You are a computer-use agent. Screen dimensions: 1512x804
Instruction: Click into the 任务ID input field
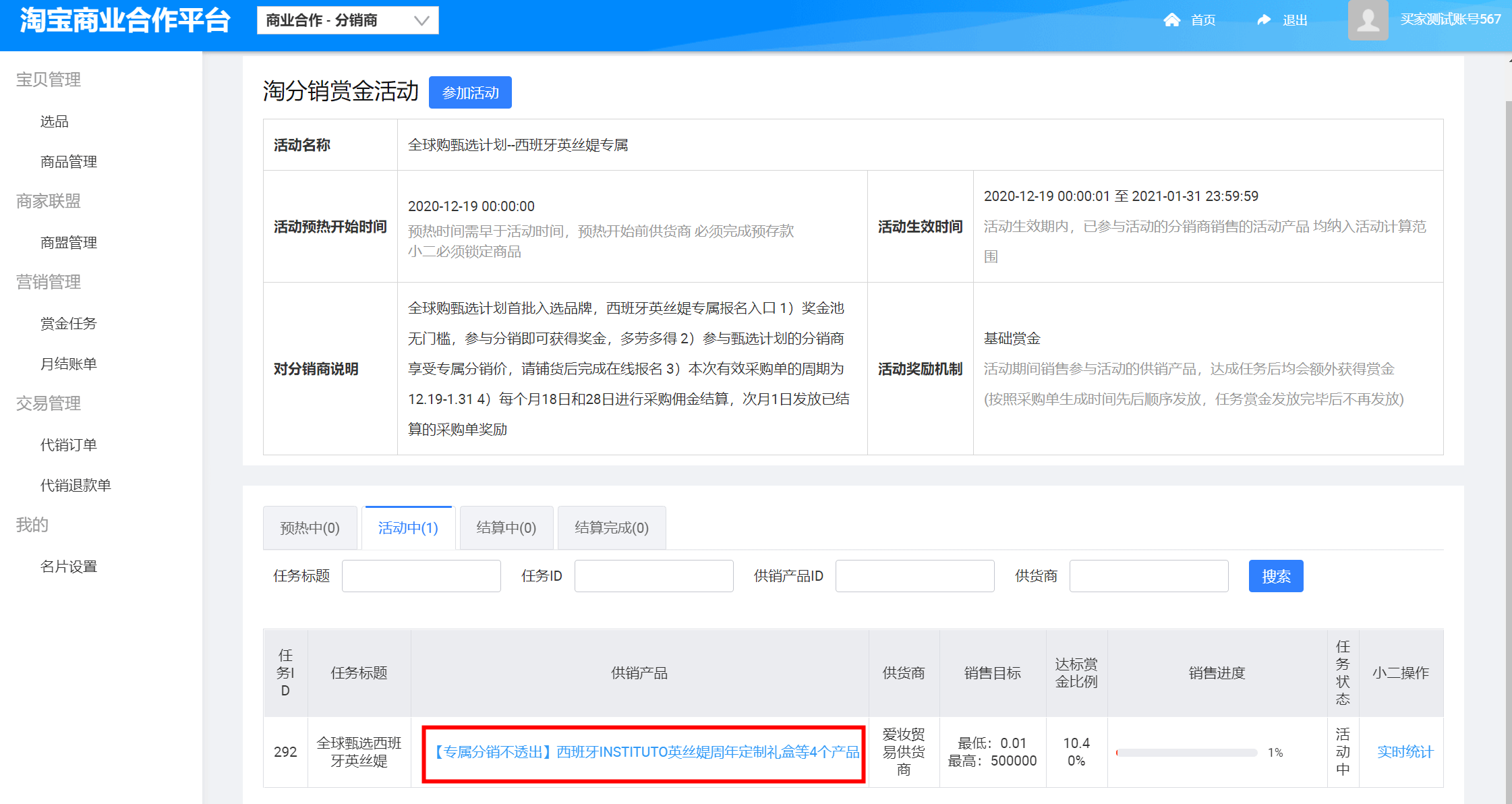point(653,576)
